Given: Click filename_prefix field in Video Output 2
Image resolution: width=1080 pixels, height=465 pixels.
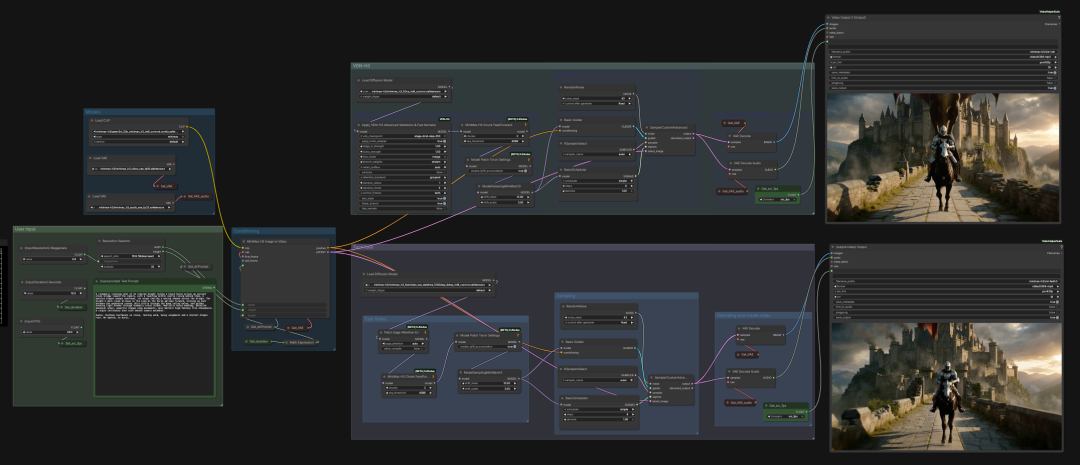Looking at the screenshot, I should [x=944, y=52].
